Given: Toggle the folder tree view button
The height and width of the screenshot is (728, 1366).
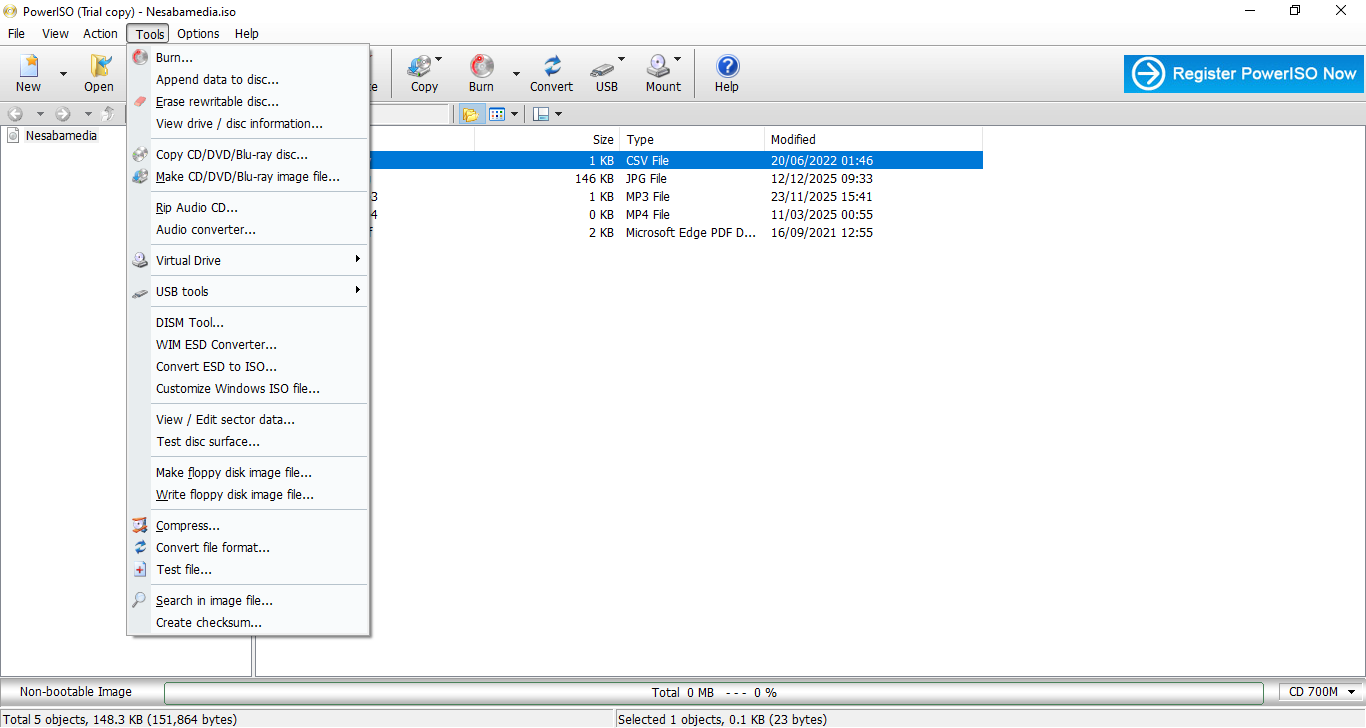Looking at the screenshot, I should click(470, 114).
